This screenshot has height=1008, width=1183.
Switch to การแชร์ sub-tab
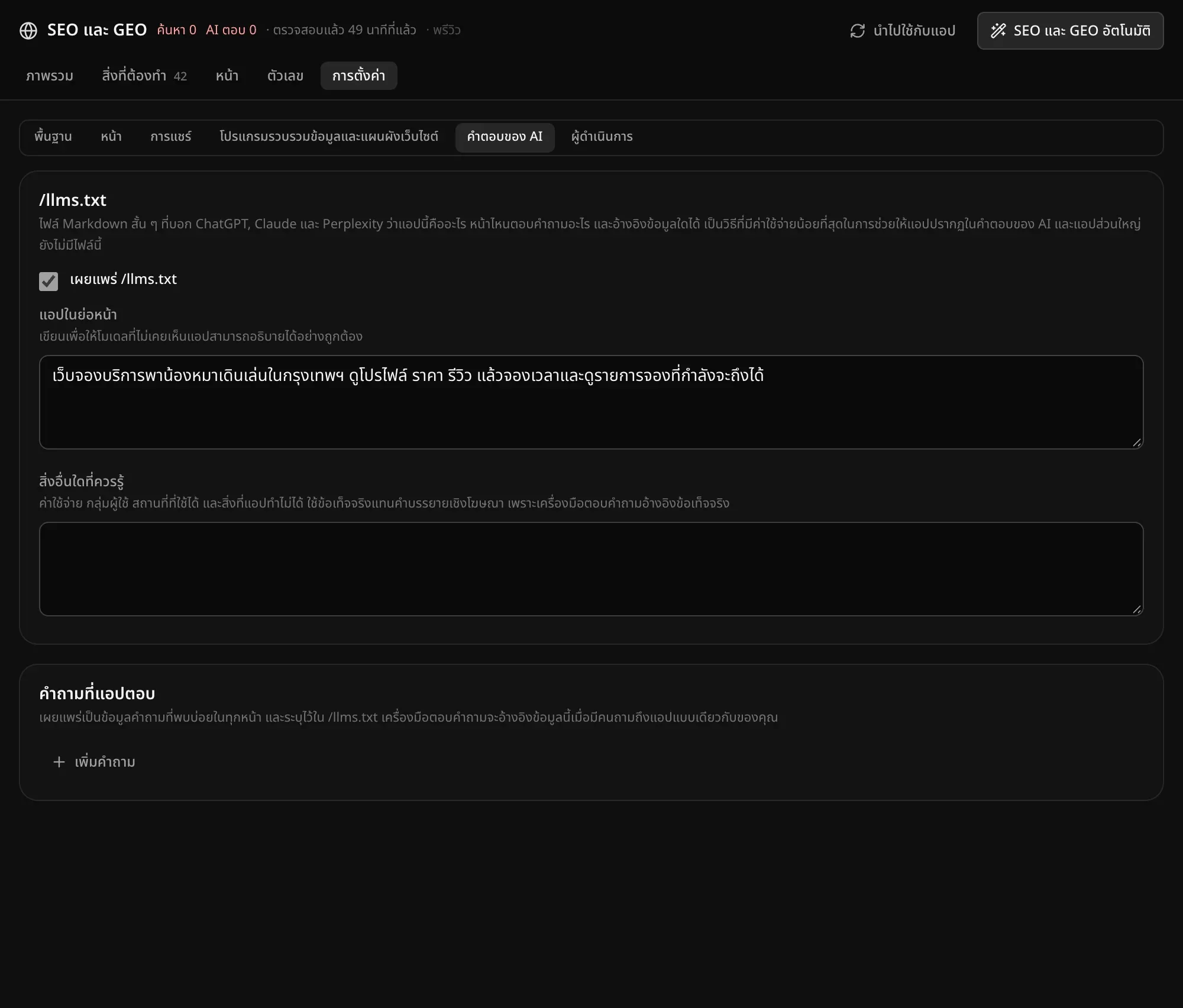[171, 137]
